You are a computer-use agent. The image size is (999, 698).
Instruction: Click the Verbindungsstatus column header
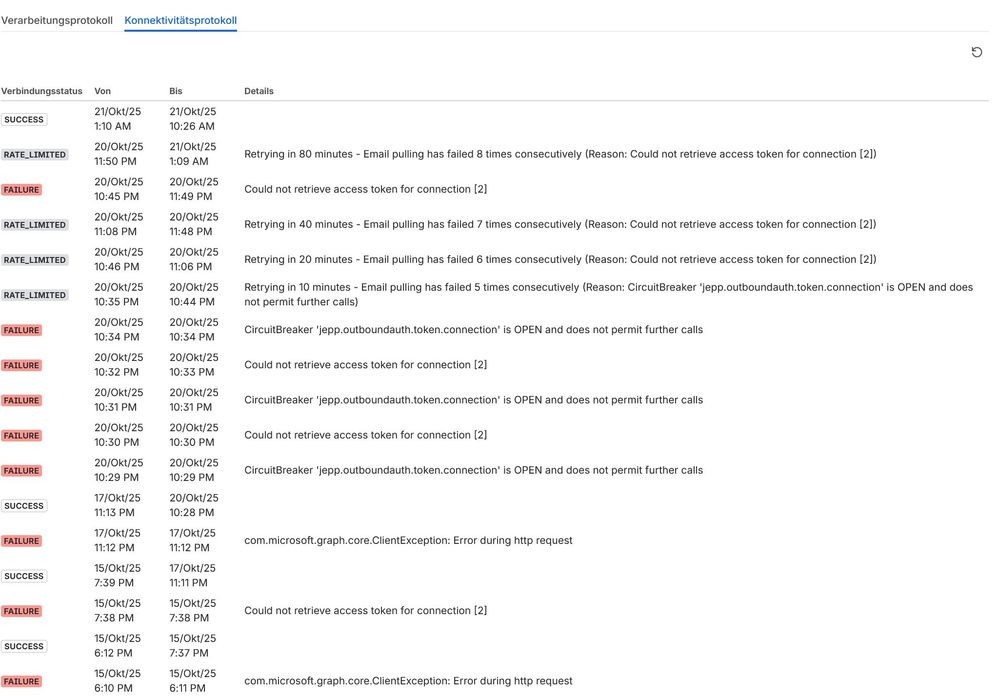pyautogui.click(x=41, y=91)
